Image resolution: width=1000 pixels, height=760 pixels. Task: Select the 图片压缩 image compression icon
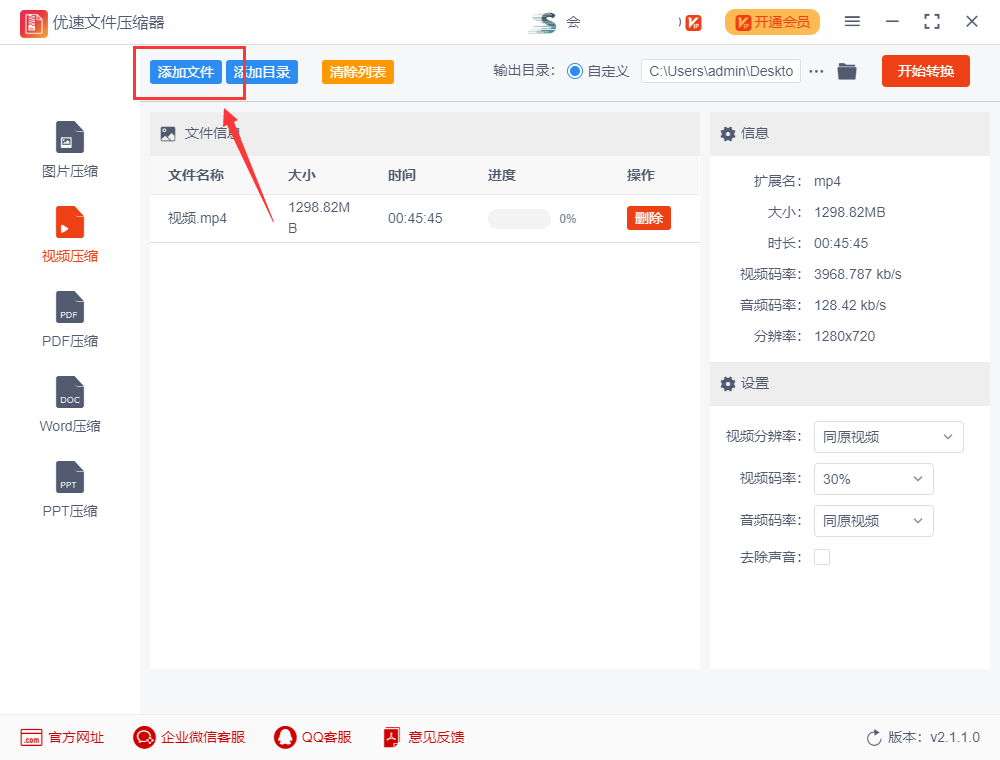70,138
